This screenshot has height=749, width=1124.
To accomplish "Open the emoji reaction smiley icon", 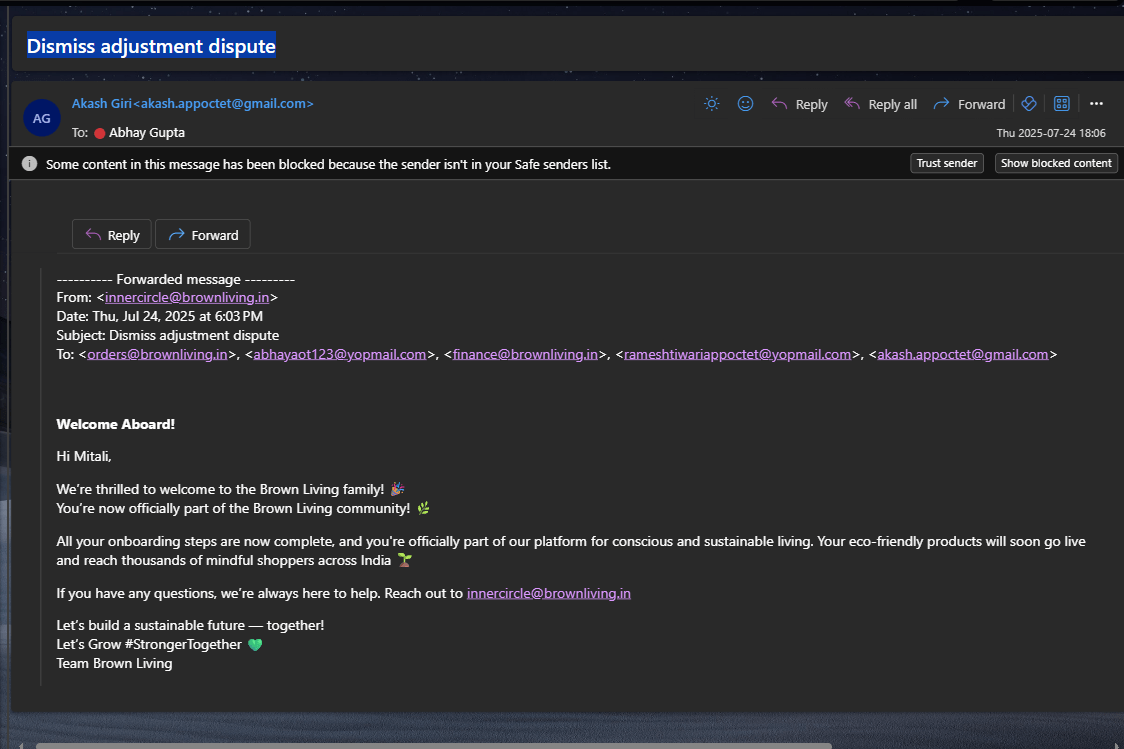I will click(x=746, y=104).
